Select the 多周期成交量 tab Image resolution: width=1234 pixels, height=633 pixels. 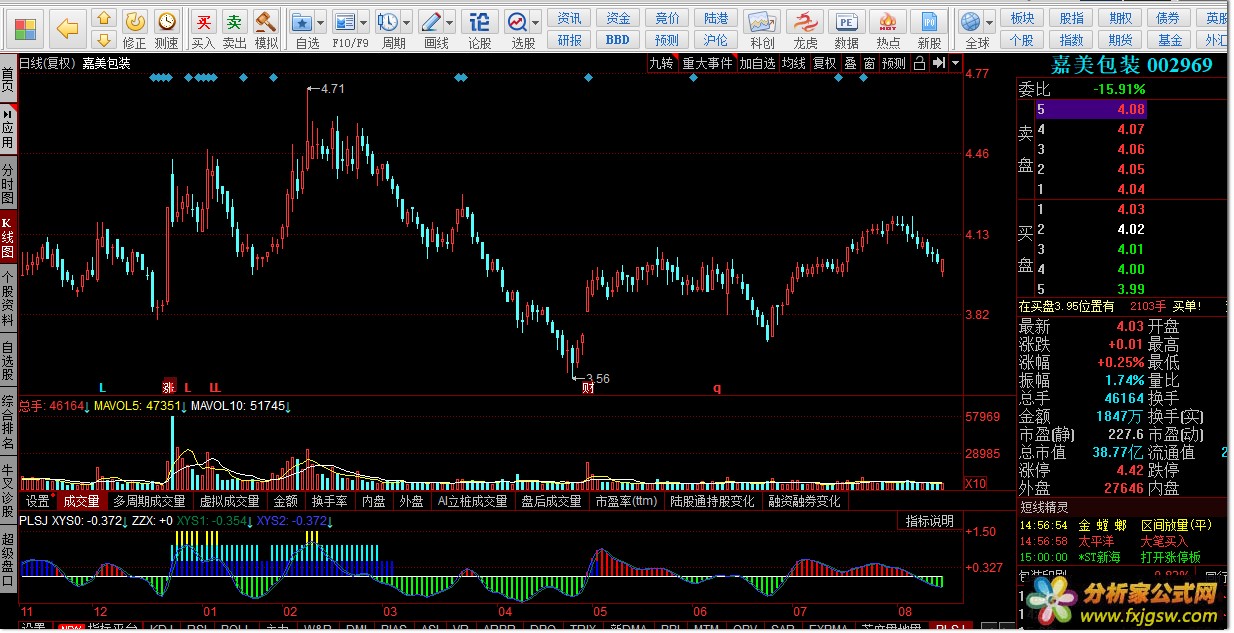click(149, 501)
